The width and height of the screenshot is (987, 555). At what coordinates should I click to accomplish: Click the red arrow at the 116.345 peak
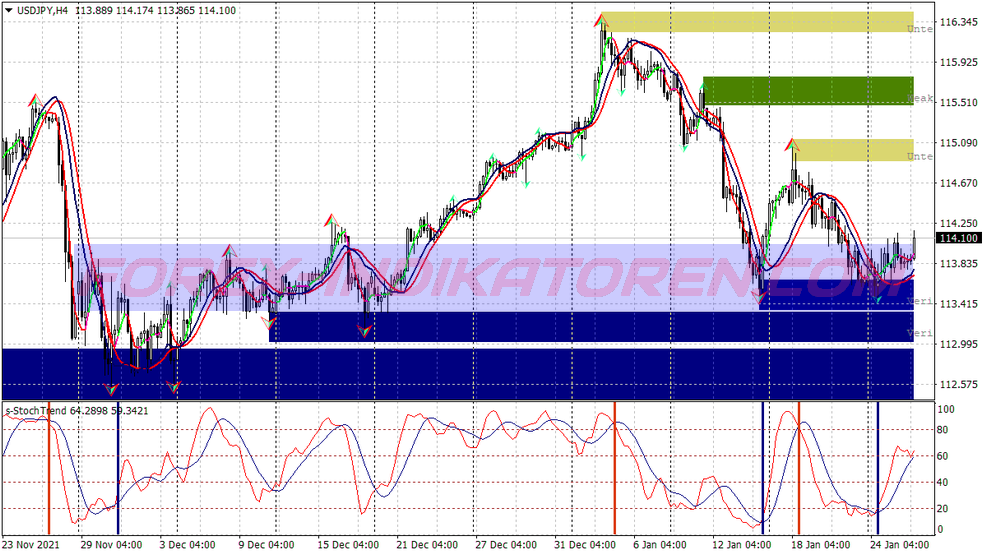pyautogui.click(x=602, y=18)
